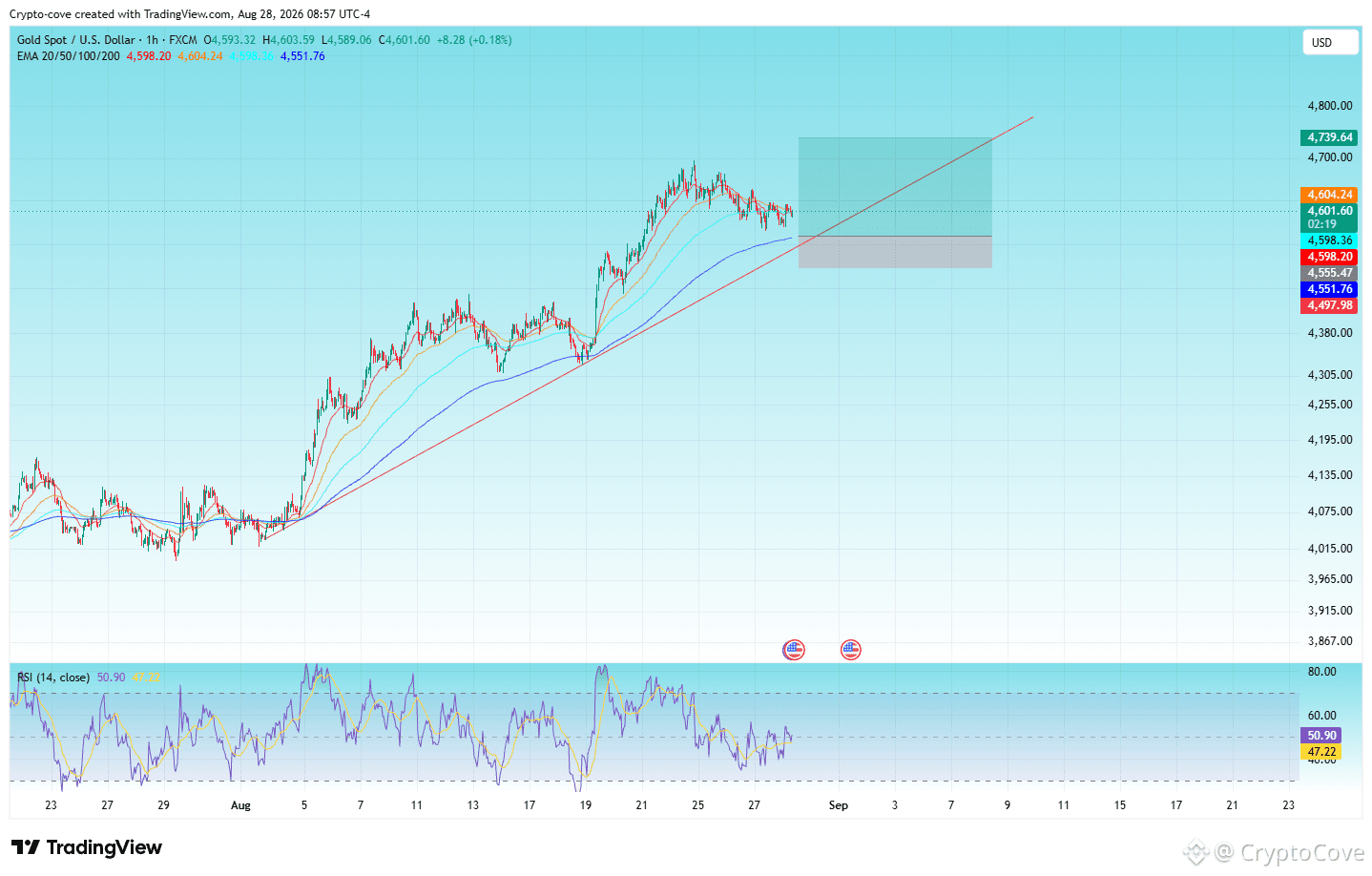Image resolution: width=1372 pixels, height=876 pixels.
Task: Click the purple 50.90 RSI scale label
Action: coord(1321,736)
